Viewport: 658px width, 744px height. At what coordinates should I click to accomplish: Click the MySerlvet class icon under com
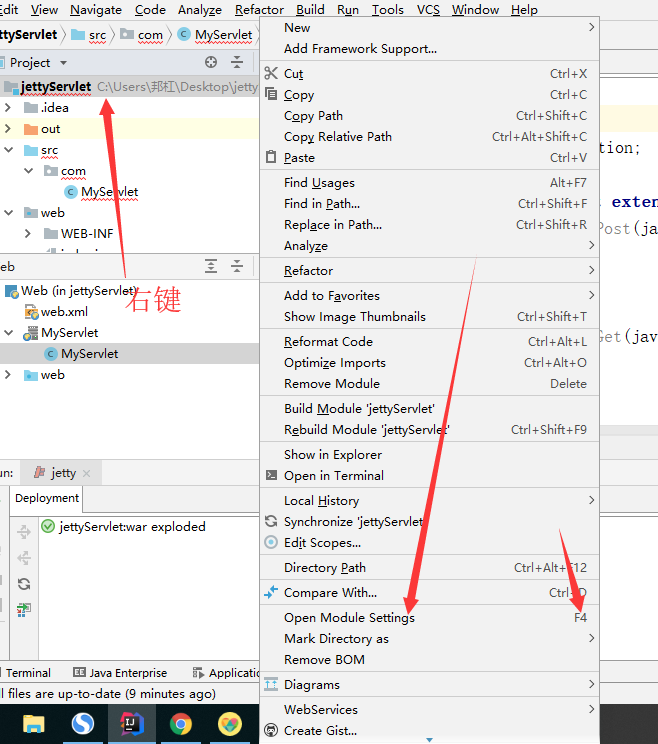71,192
